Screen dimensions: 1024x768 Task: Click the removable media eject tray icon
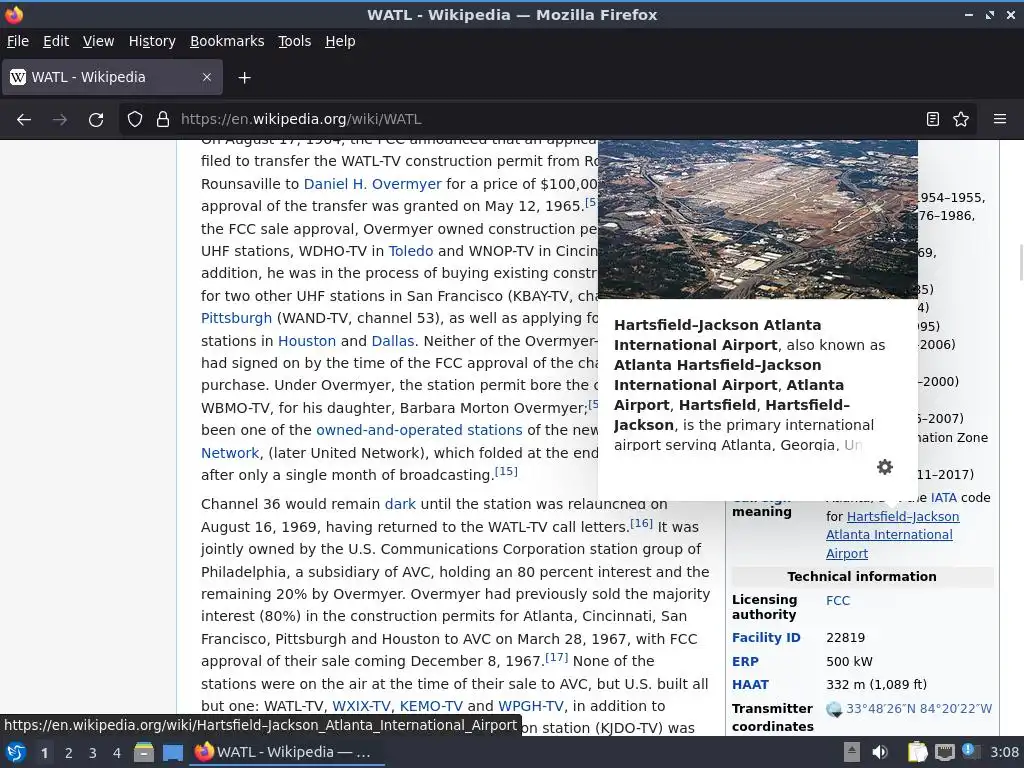[852, 752]
